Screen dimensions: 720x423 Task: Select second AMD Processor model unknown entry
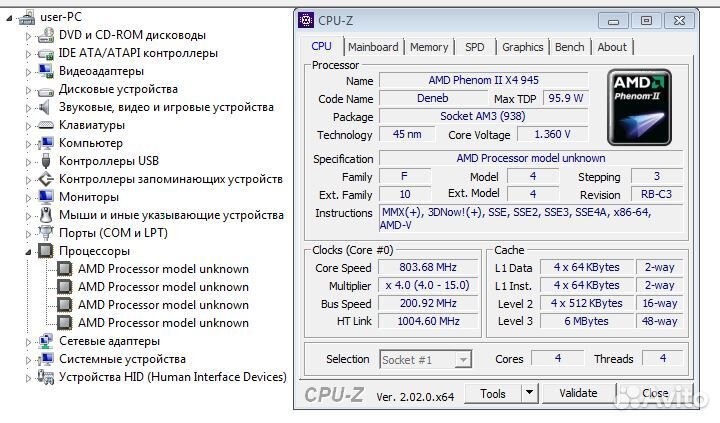tap(163, 287)
